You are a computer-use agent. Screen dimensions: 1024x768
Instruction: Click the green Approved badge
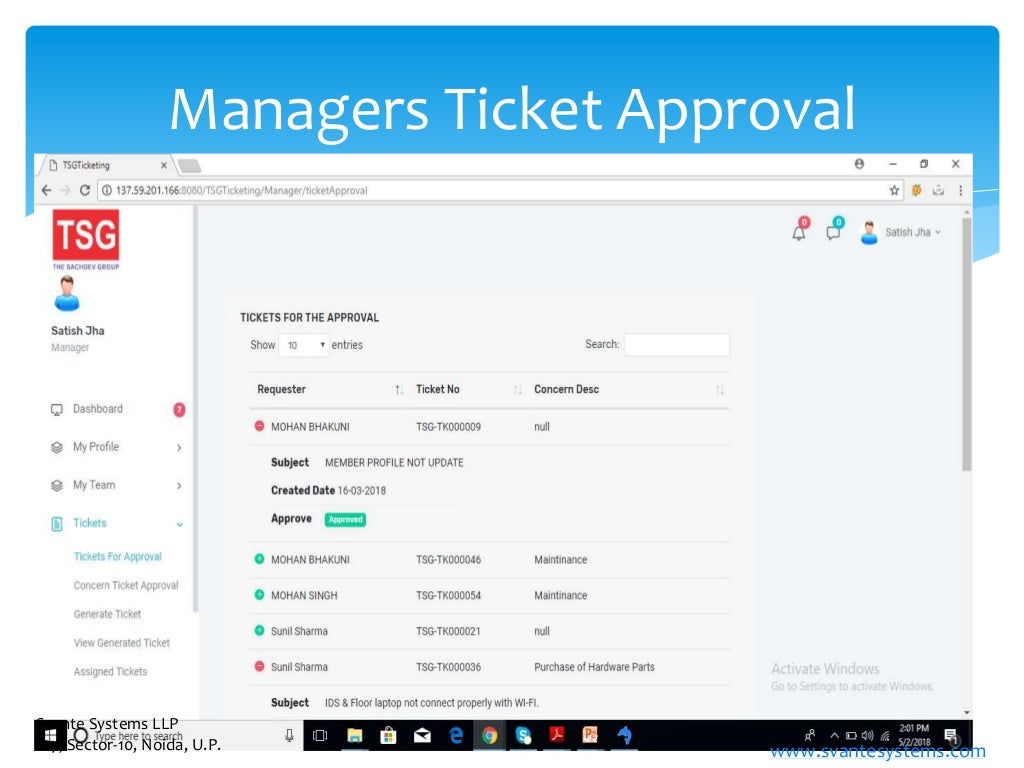[345, 520]
